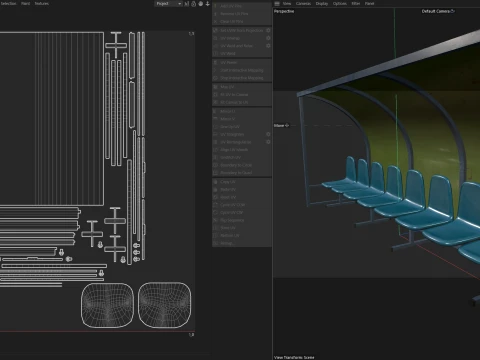Open settings gear beside UV Weld and Relax

tap(268, 46)
